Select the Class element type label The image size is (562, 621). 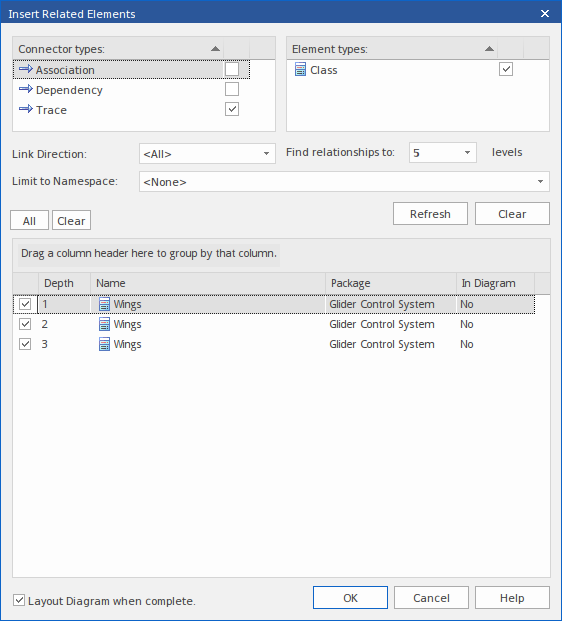click(324, 70)
